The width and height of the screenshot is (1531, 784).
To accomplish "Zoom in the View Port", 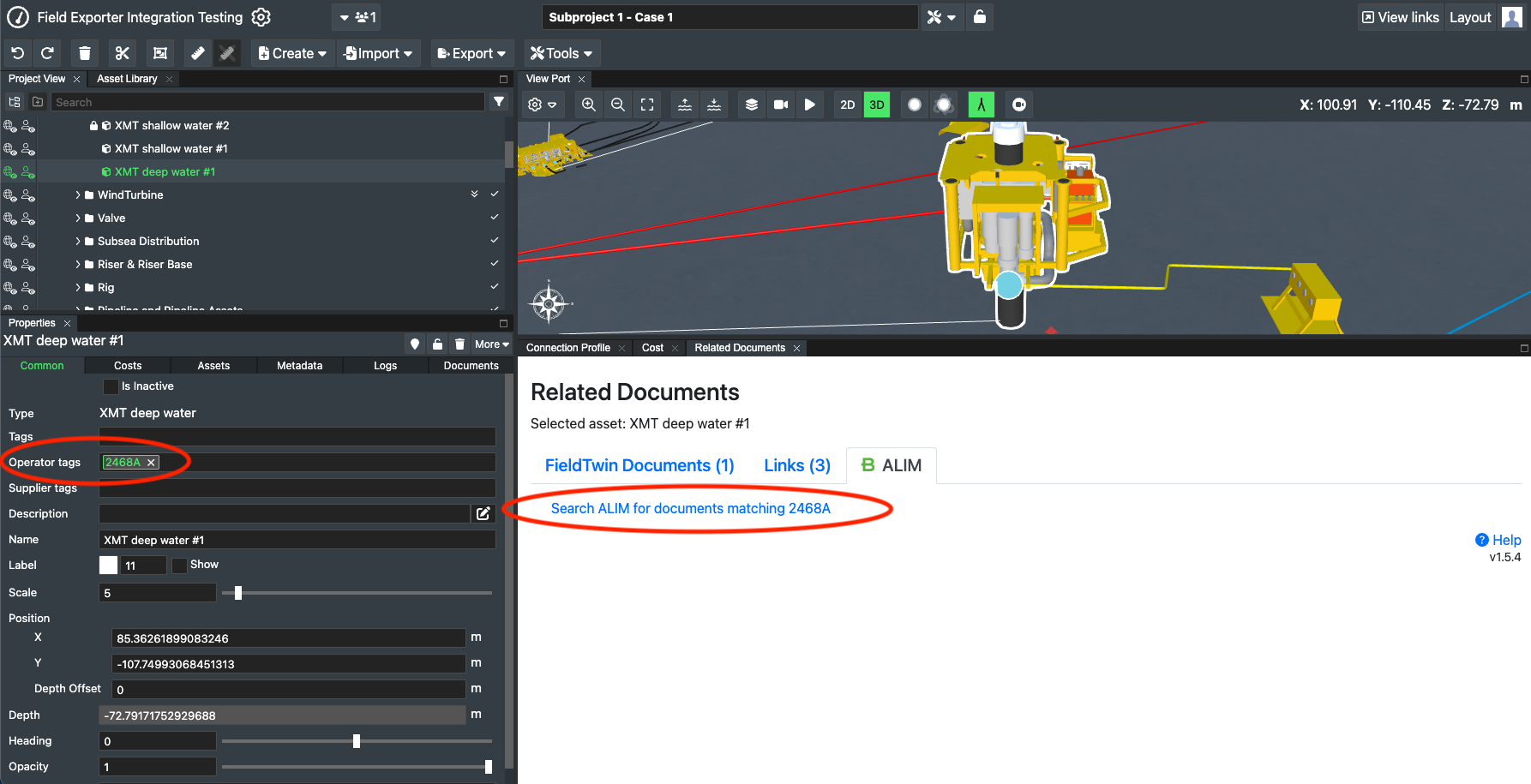I will pyautogui.click(x=589, y=105).
